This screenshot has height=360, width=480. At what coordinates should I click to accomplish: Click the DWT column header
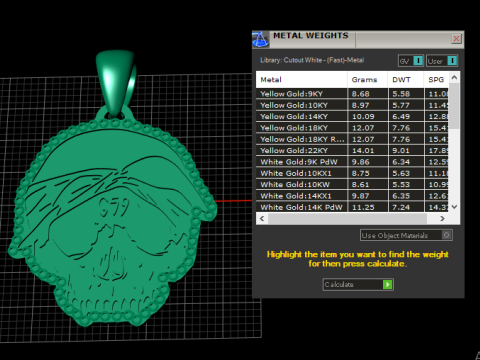(406, 80)
